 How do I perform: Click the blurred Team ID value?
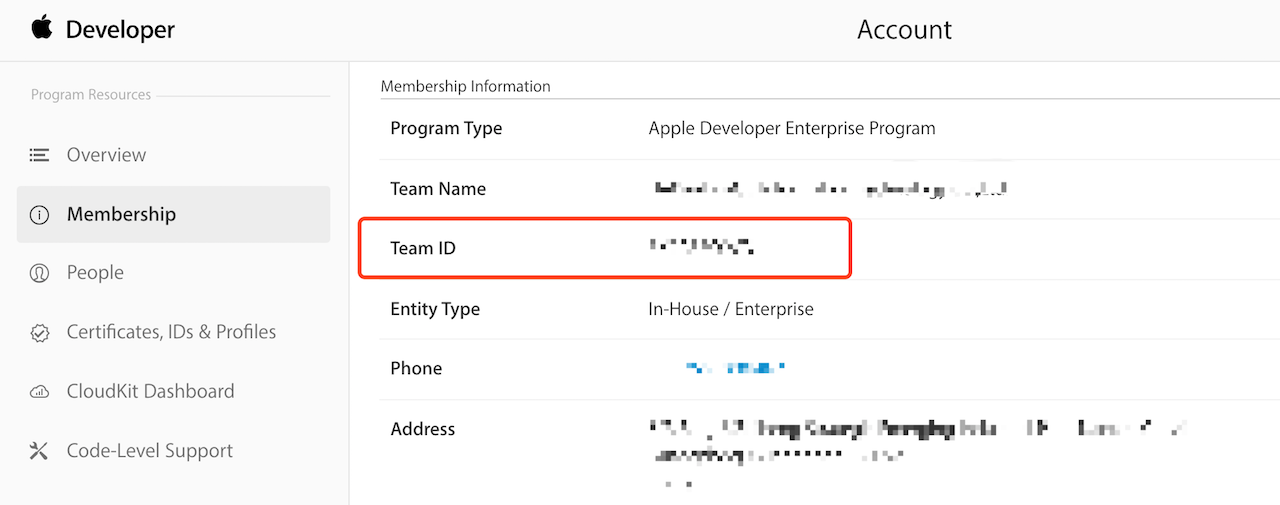701,246
